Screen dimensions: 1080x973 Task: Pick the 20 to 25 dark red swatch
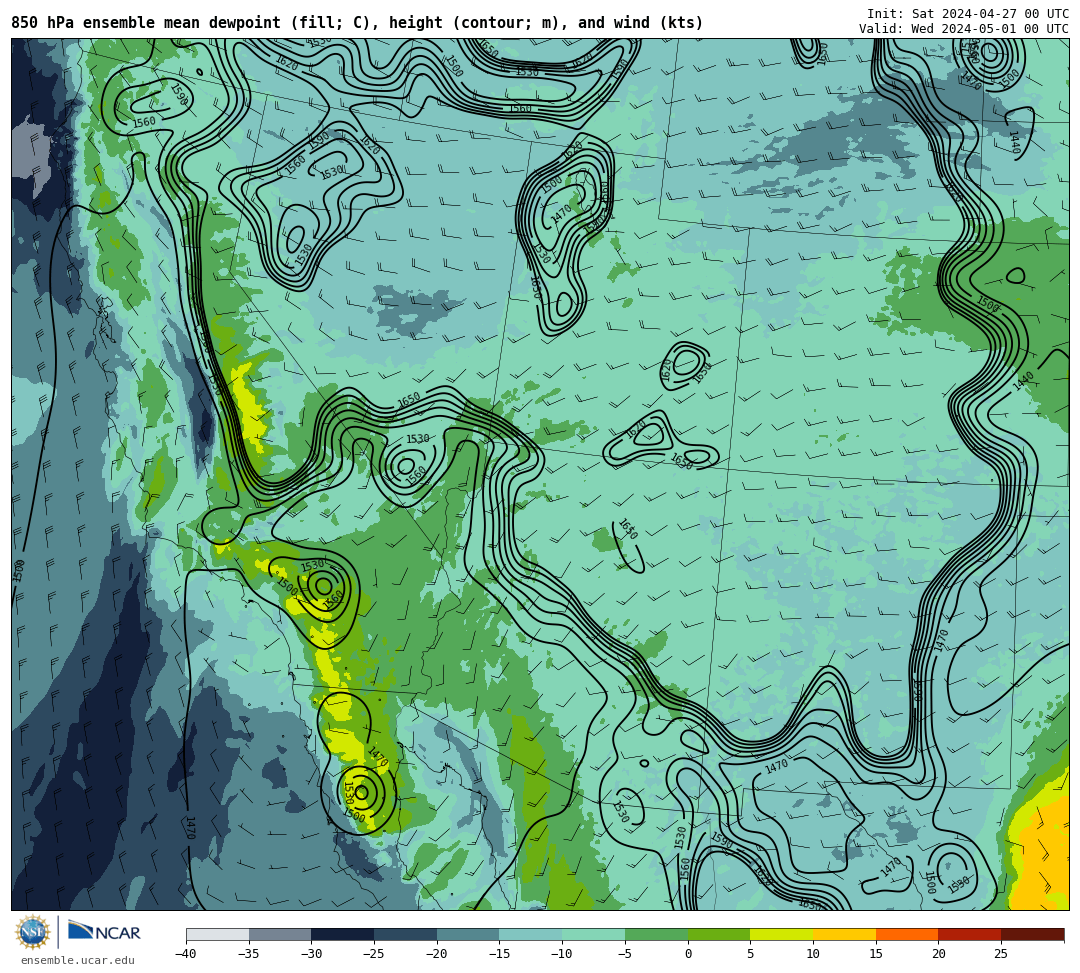pyautogui.click(x=970, y=934)
